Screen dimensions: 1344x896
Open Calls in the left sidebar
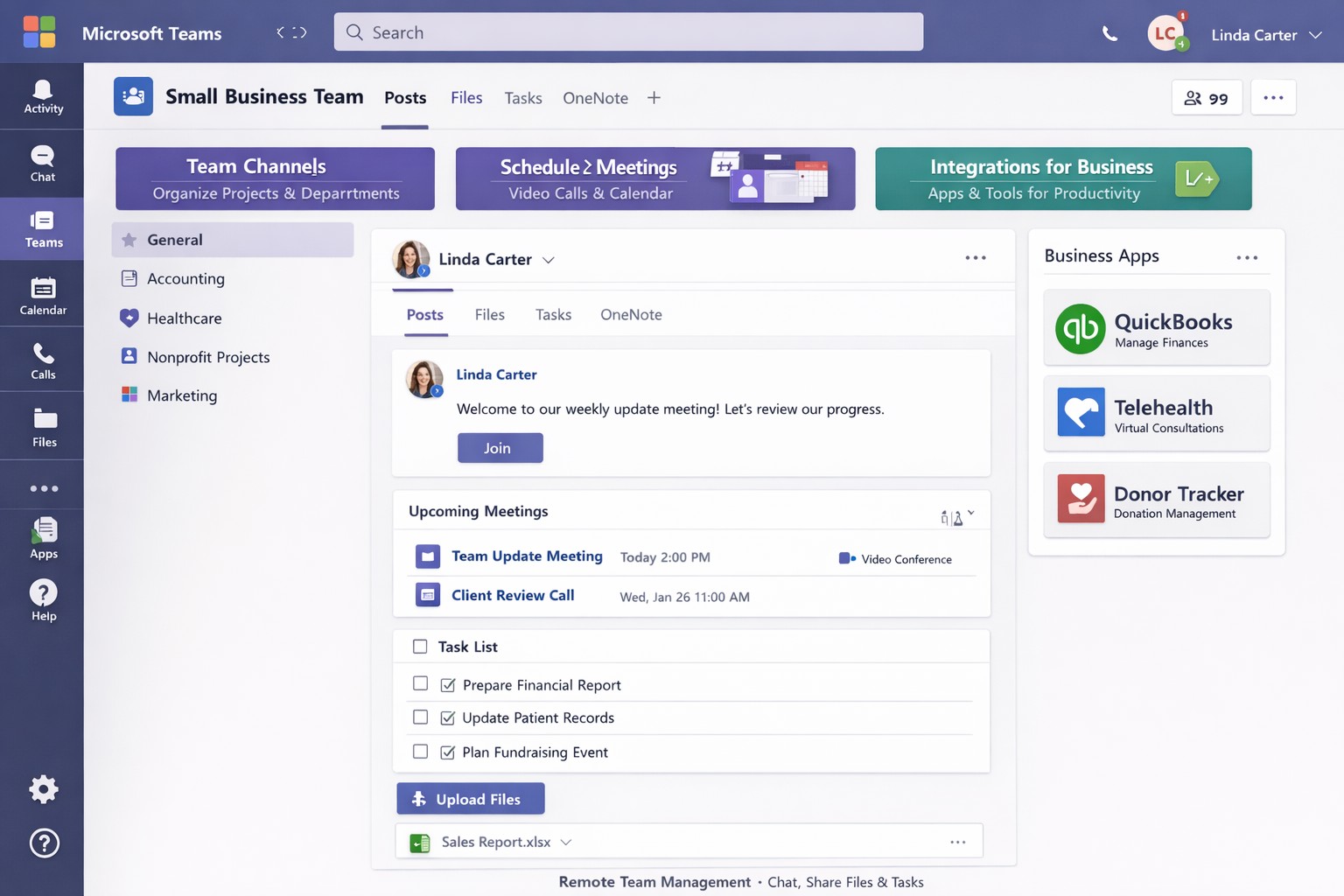[x=43, y=360]
